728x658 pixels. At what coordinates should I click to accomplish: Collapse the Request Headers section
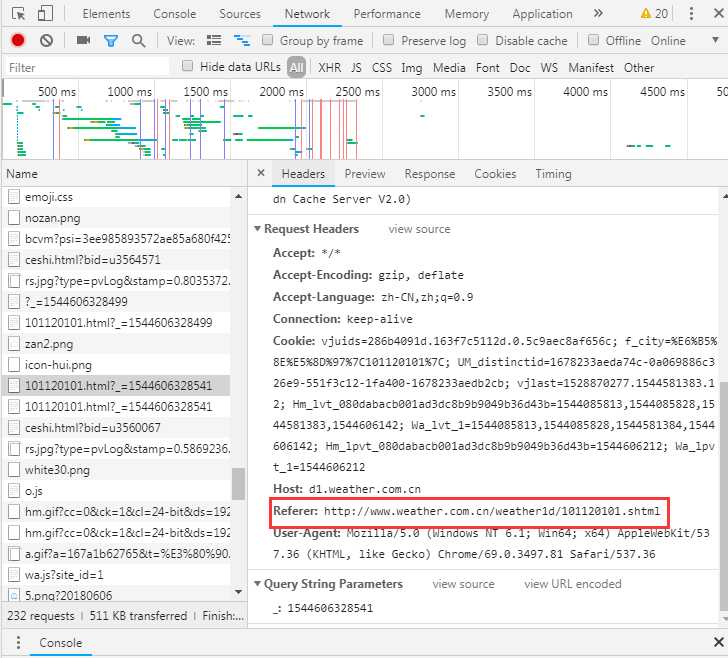257,228
